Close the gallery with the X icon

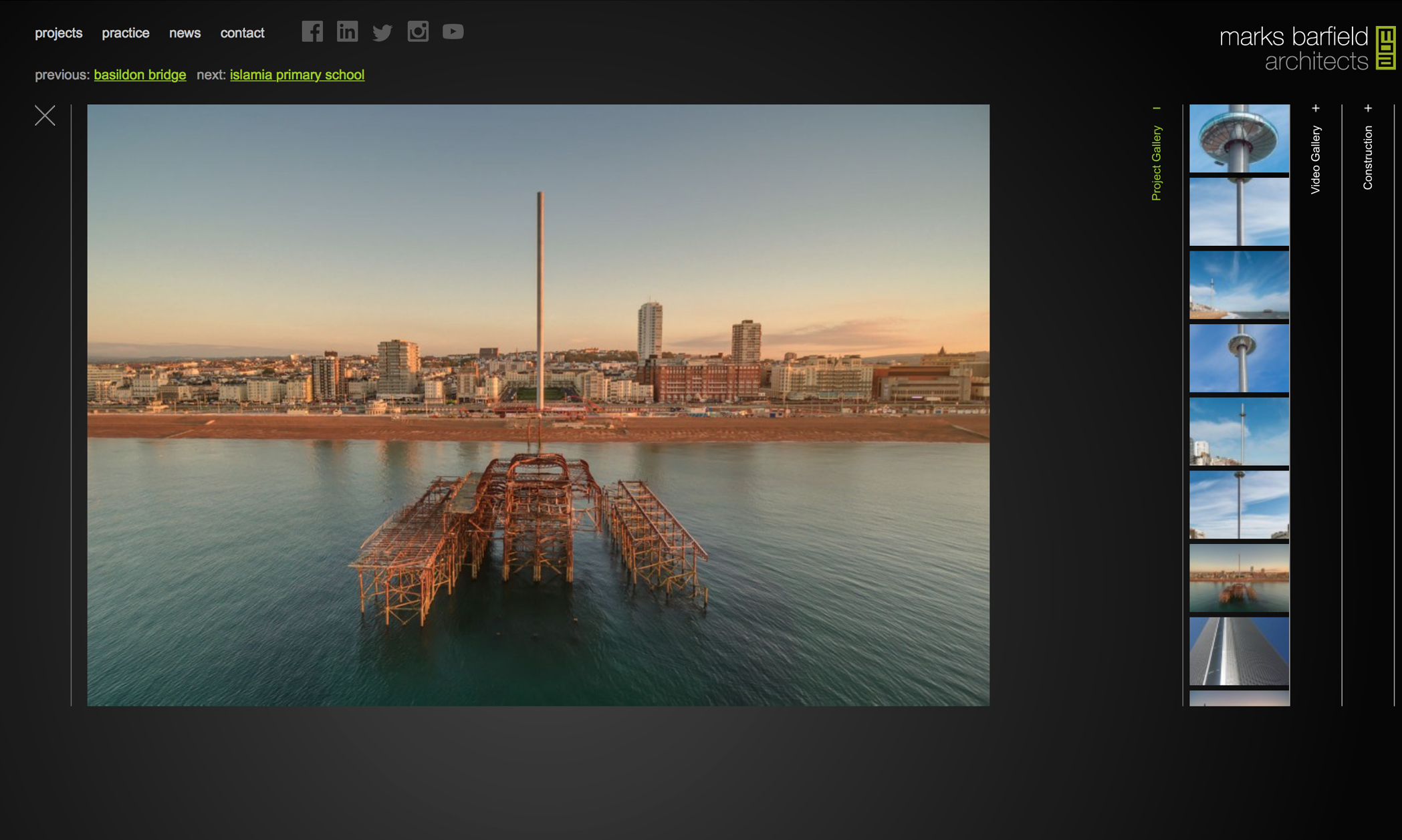(x=45, y=116)
